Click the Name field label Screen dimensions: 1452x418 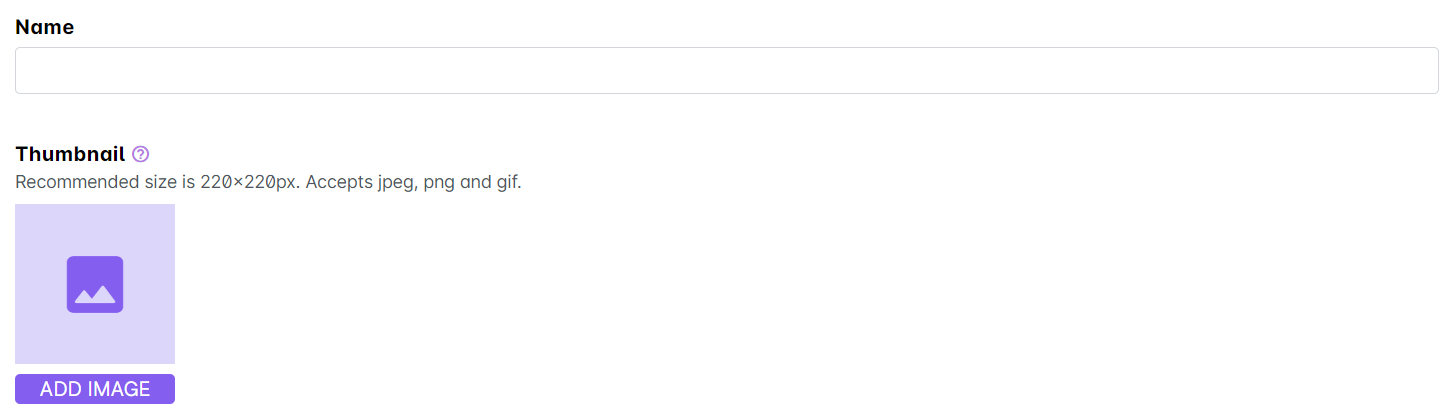tap(45, 27)
